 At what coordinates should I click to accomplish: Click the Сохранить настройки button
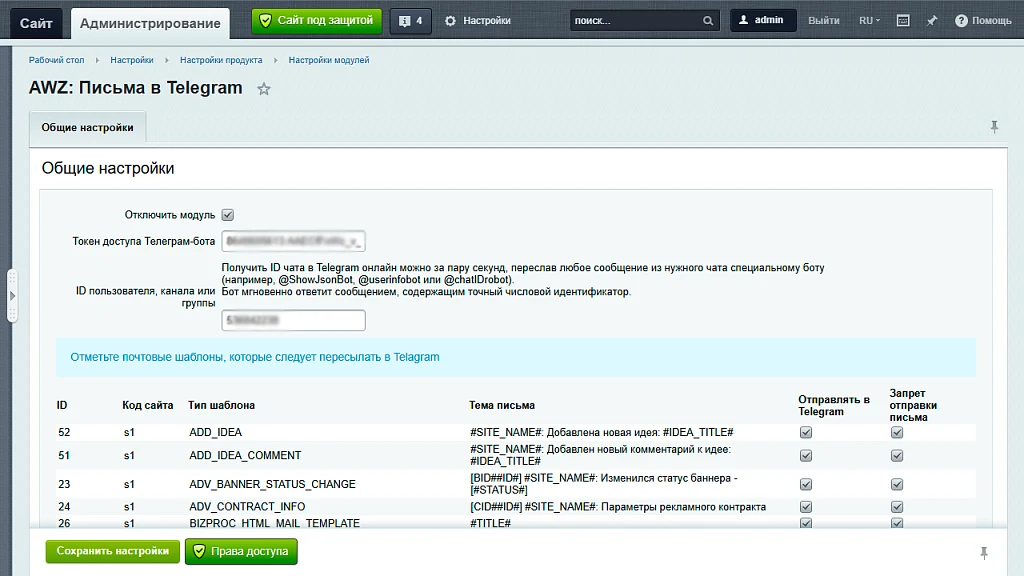(x=112, y=551)
